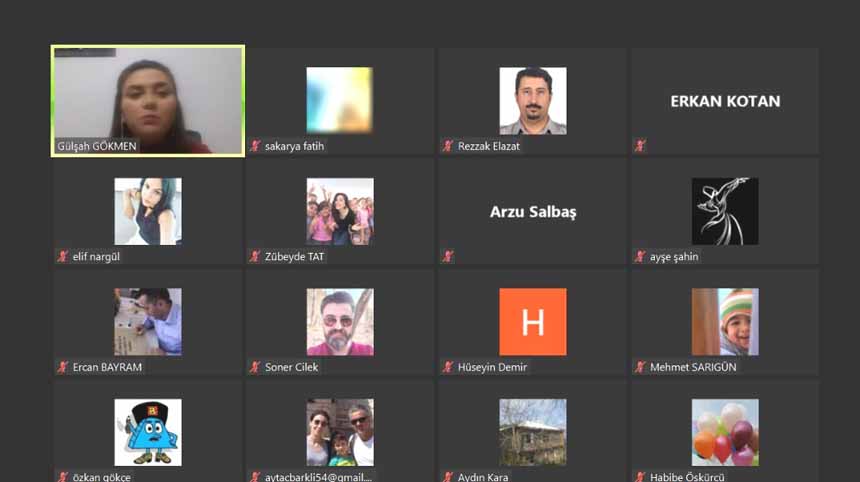Click muted mic icon next to Ercan BAYRAM

click(x=63, y=367)
